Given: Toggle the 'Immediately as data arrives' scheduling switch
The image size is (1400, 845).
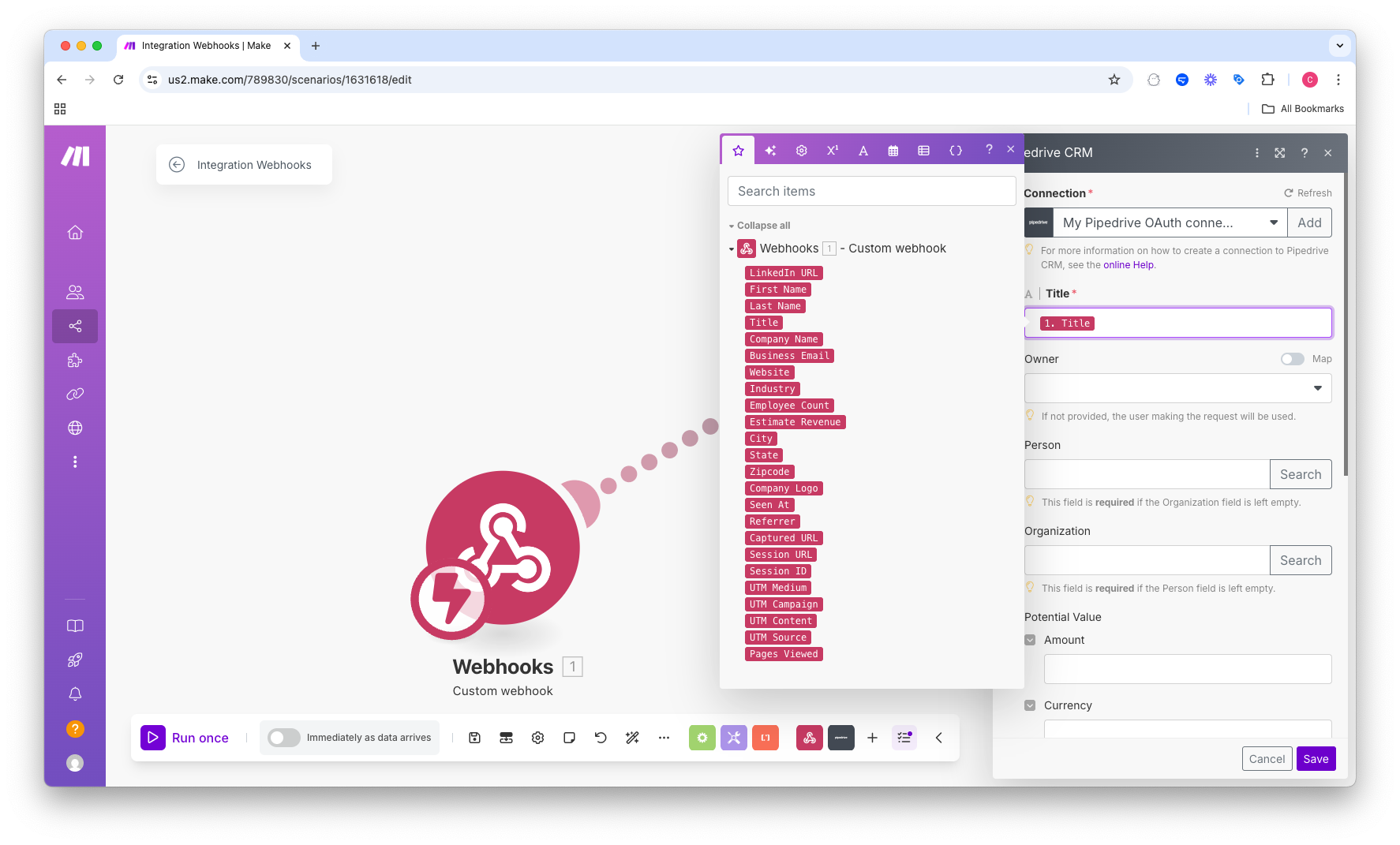Looking at the screenshot, I should coord(283,738).
